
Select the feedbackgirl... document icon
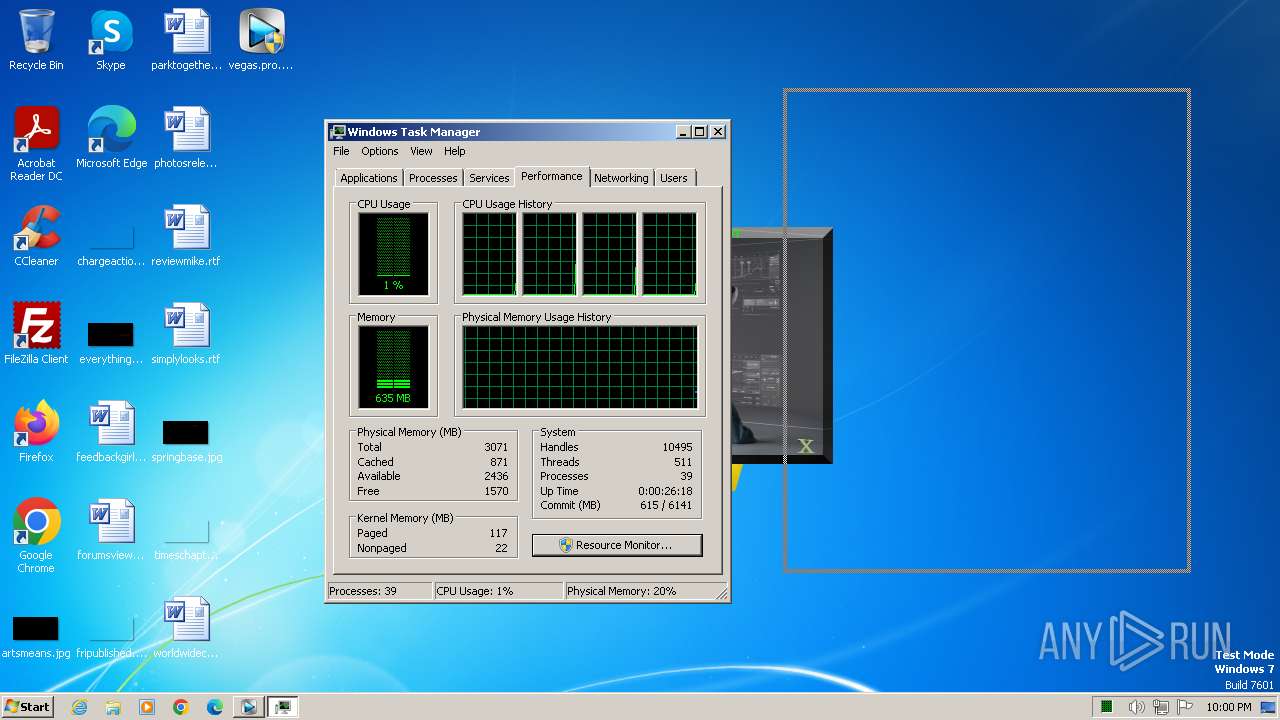point(111,432)
